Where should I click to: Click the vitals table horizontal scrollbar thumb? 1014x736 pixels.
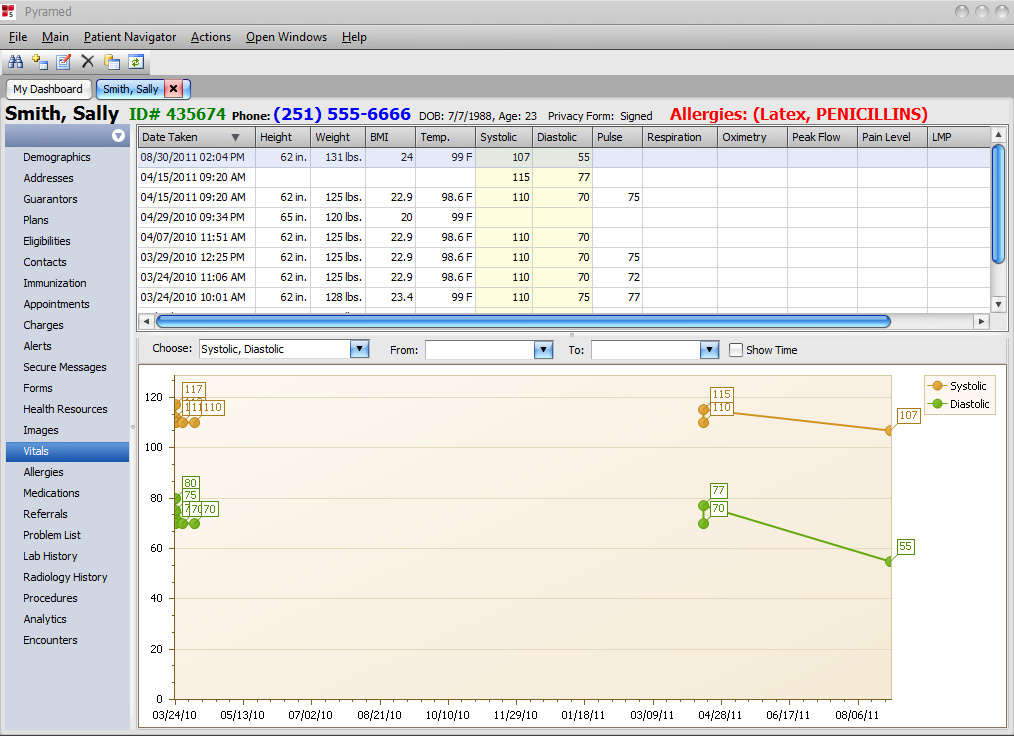pyautogui.click(x=523, y=321)
